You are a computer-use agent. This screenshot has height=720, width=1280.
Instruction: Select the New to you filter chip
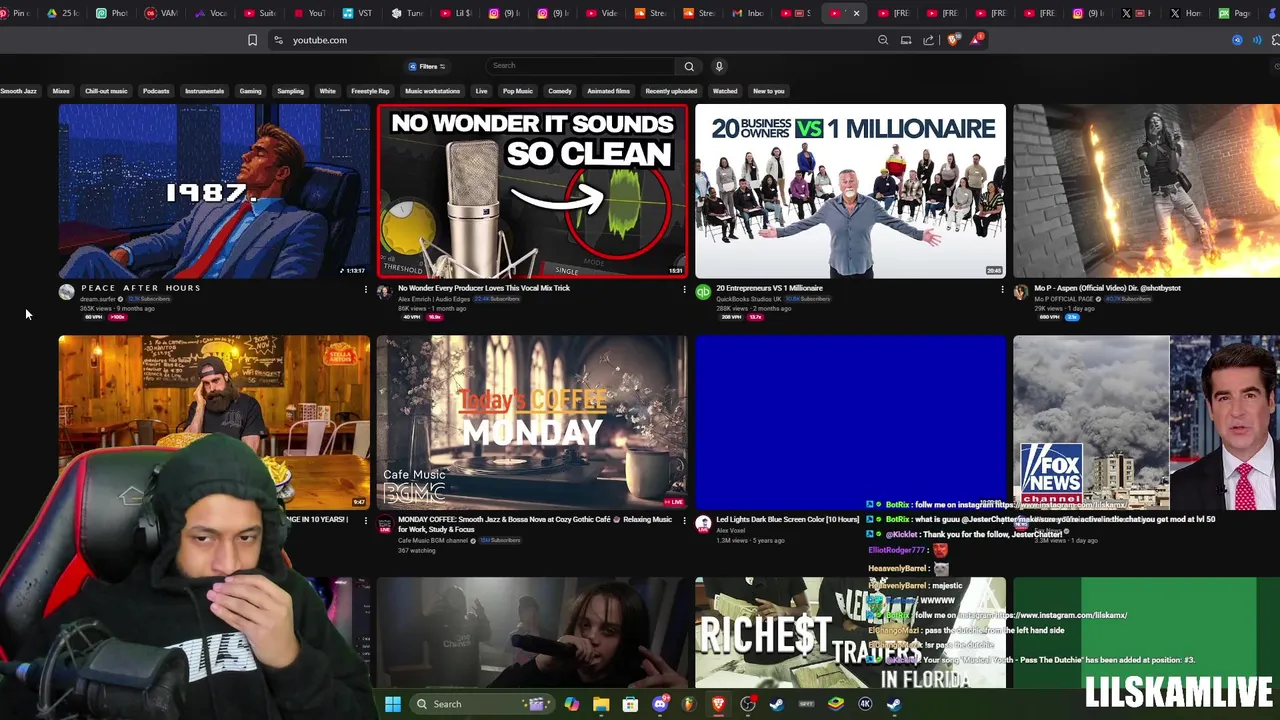pos(768,91)
